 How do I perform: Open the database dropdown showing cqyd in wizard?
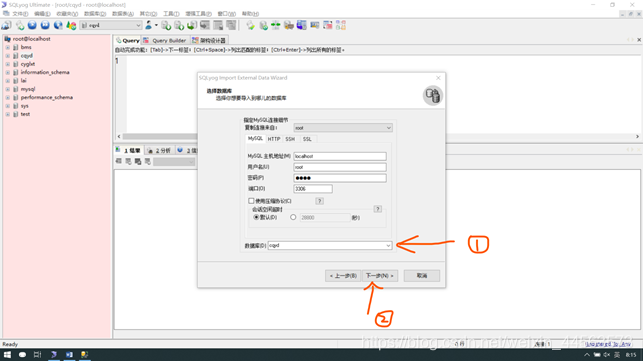(330, 245)
